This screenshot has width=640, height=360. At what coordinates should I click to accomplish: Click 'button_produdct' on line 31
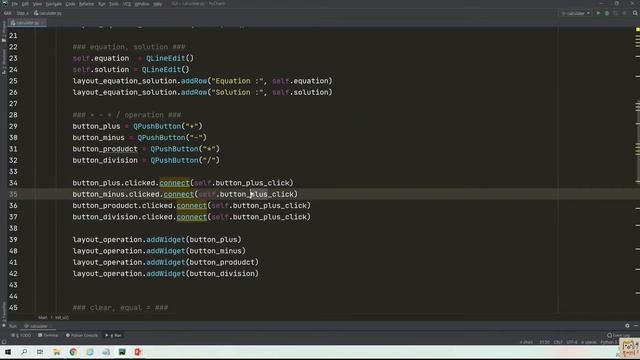point(105,149)
